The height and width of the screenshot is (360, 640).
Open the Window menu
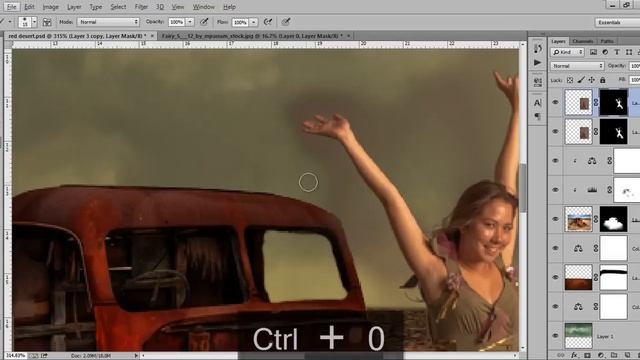coord(204,7)
